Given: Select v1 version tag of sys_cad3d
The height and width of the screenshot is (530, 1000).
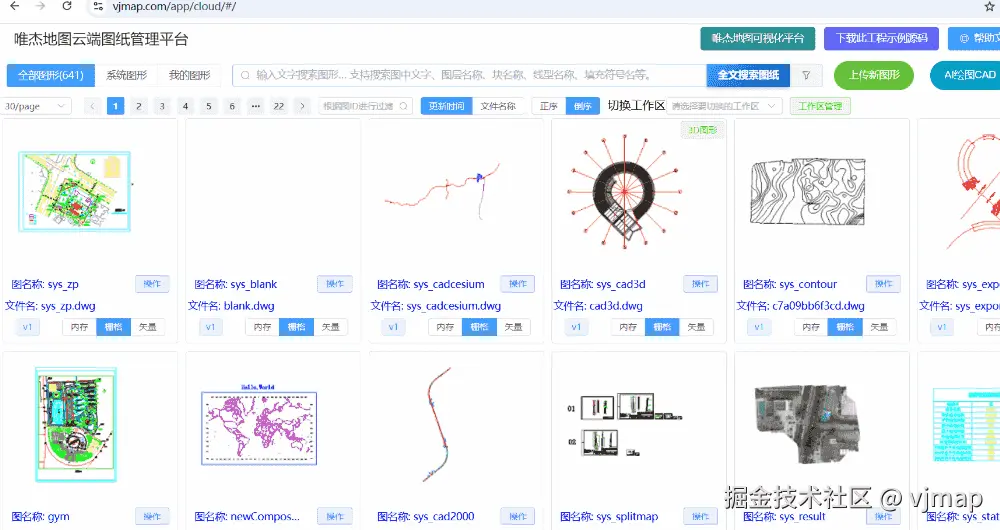Looking at the screenshot, I should 576,327.
